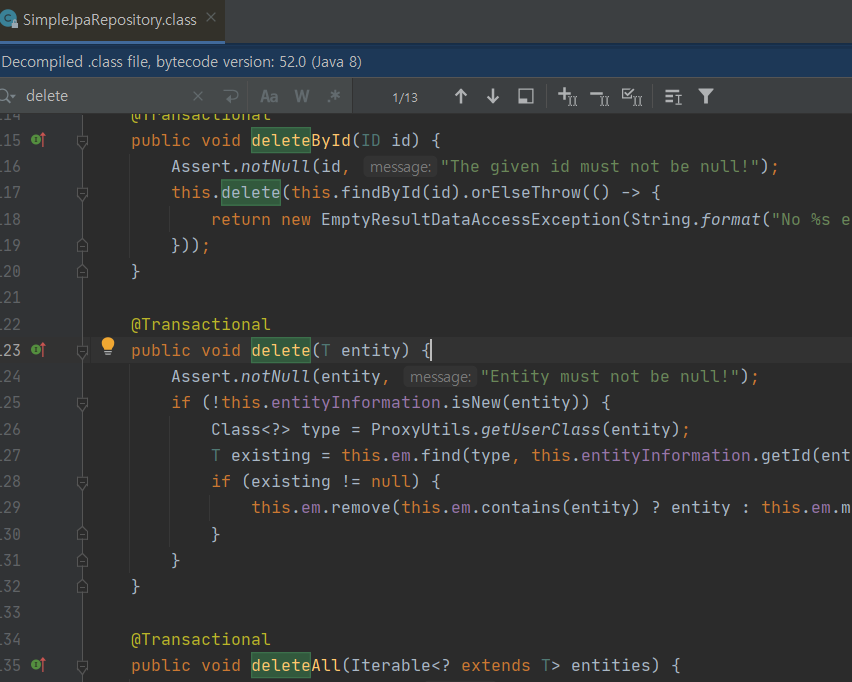Click the highlighted deleteAll method name

pos(296,665)
